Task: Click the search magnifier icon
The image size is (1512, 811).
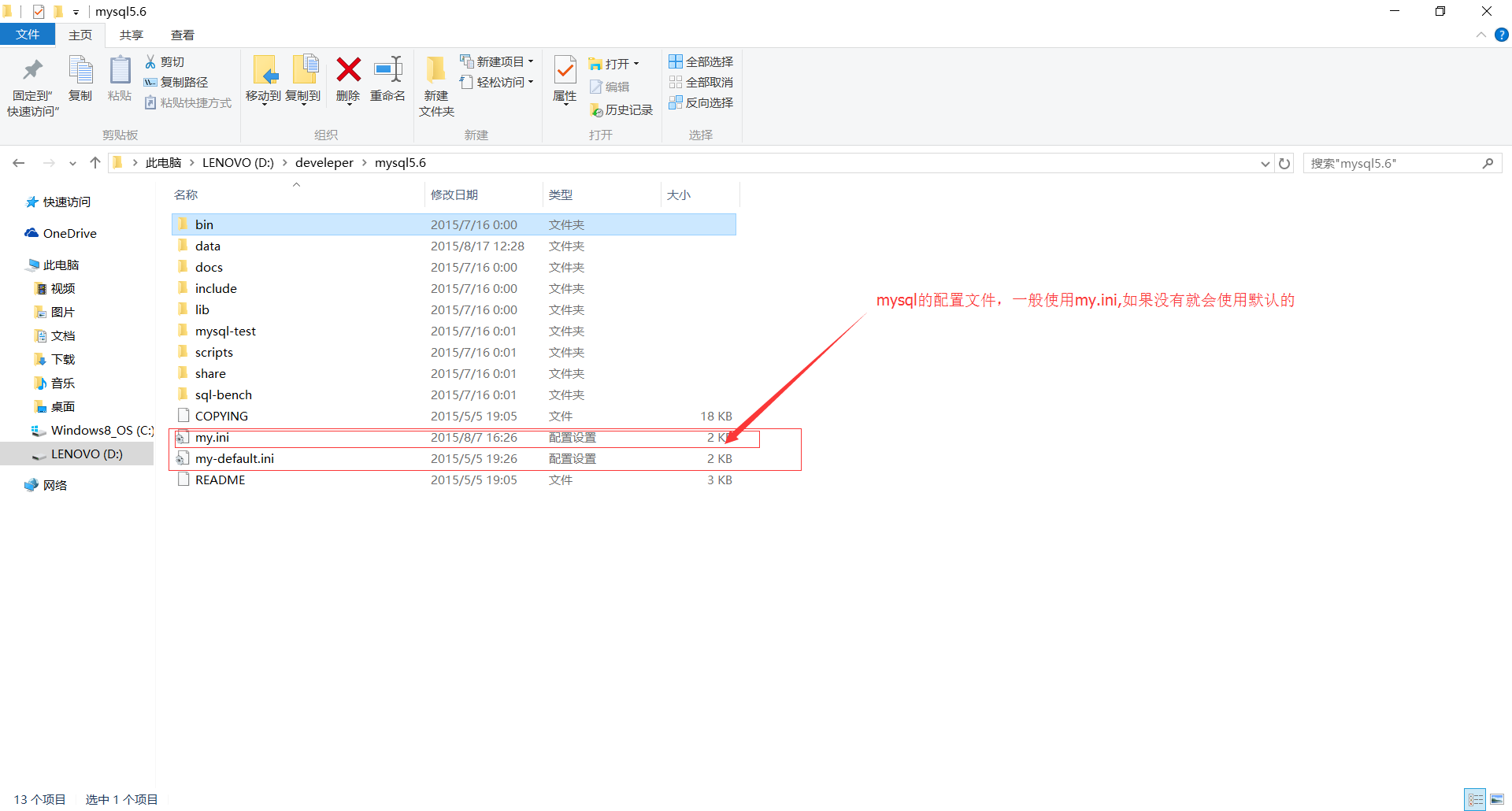Action: tap(1488, 163)
